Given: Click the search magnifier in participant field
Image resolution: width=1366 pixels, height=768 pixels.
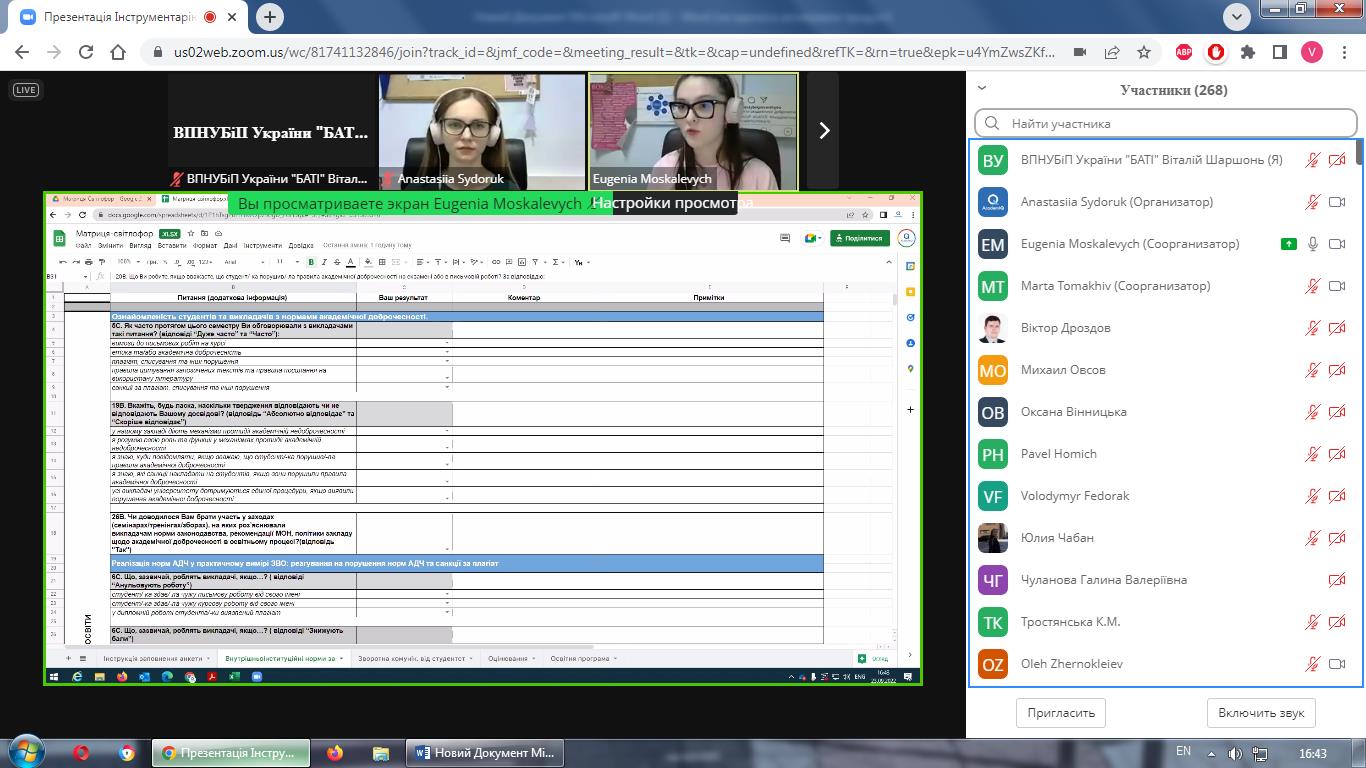Looking at the screenshot, I should 992,123.
